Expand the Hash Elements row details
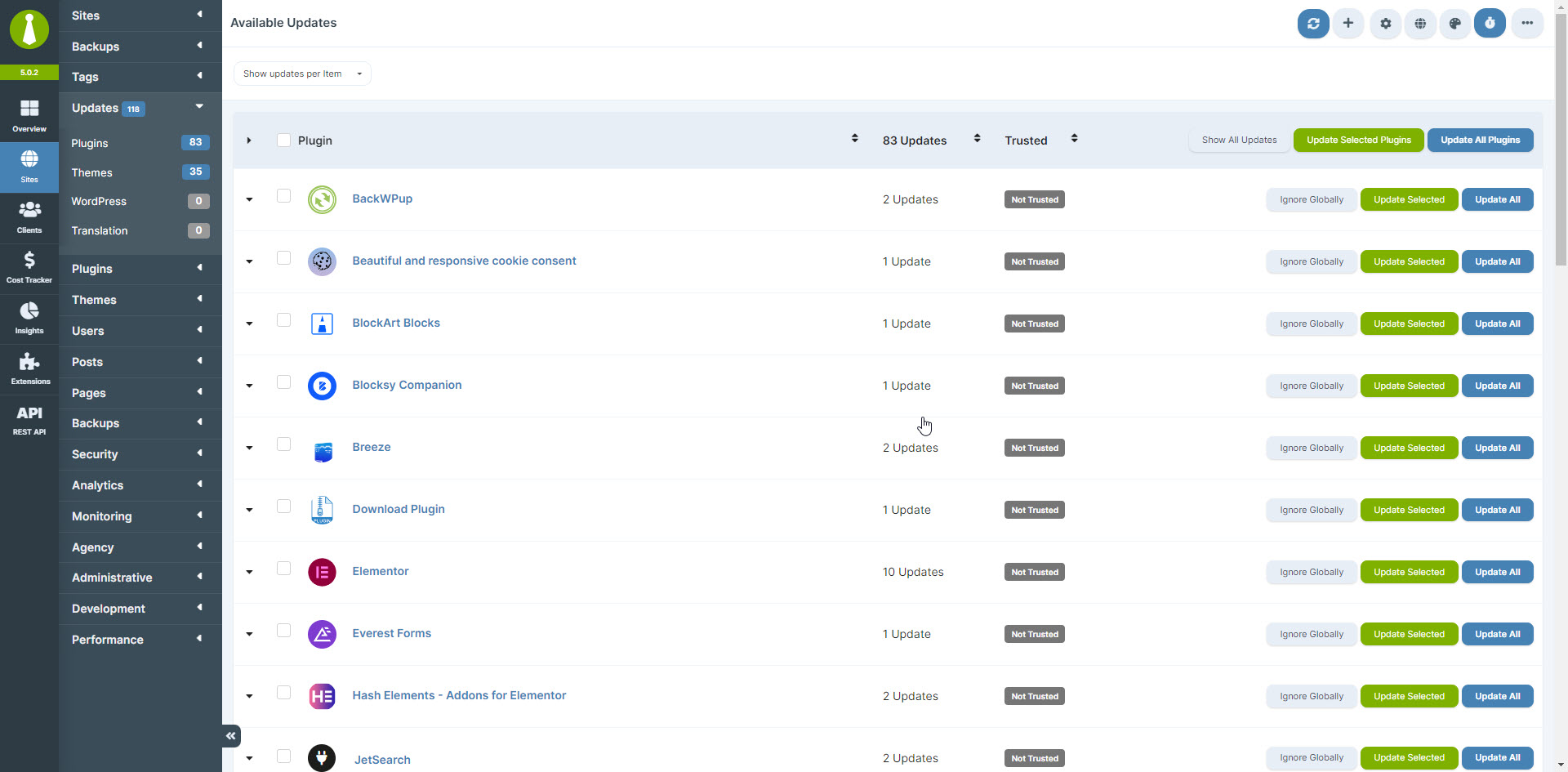Screen dimensions: 1568x772 coord(249,696)
